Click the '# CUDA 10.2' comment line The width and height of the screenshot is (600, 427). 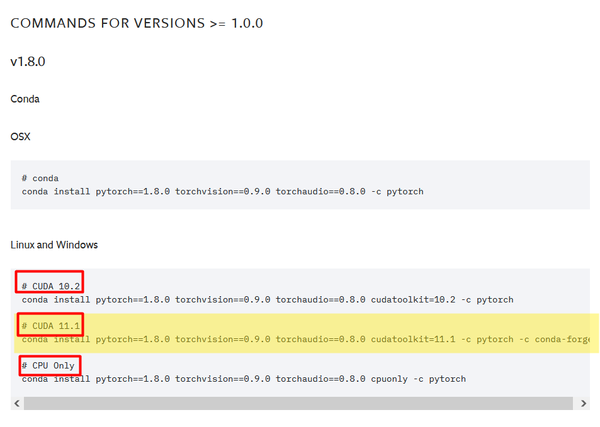[51, 286]
